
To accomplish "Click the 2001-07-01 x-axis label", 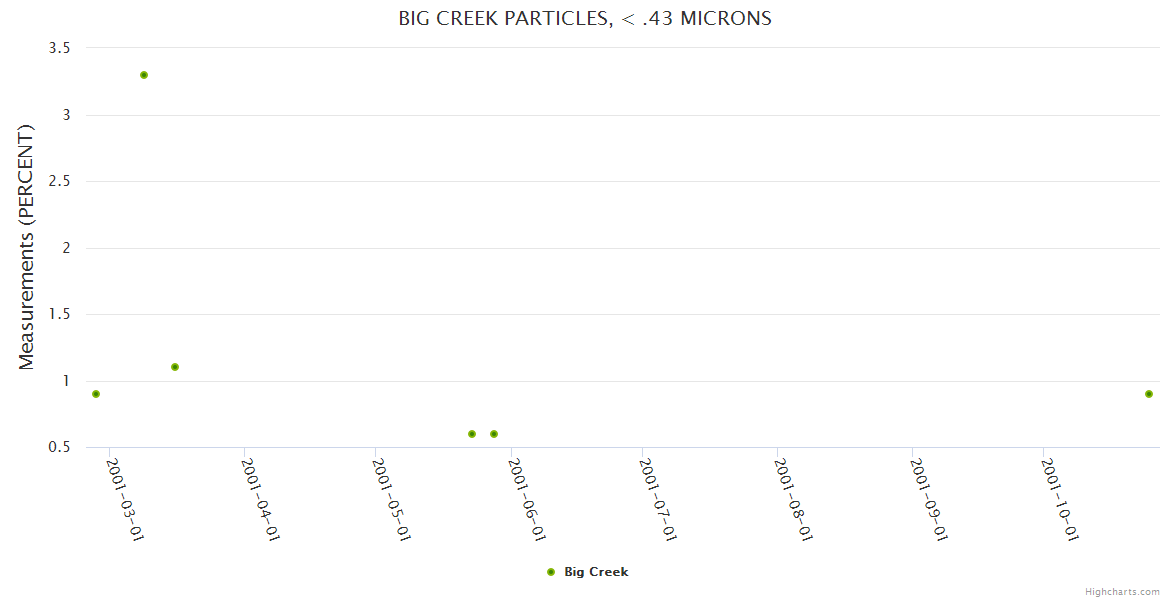I will coord(657,499).
